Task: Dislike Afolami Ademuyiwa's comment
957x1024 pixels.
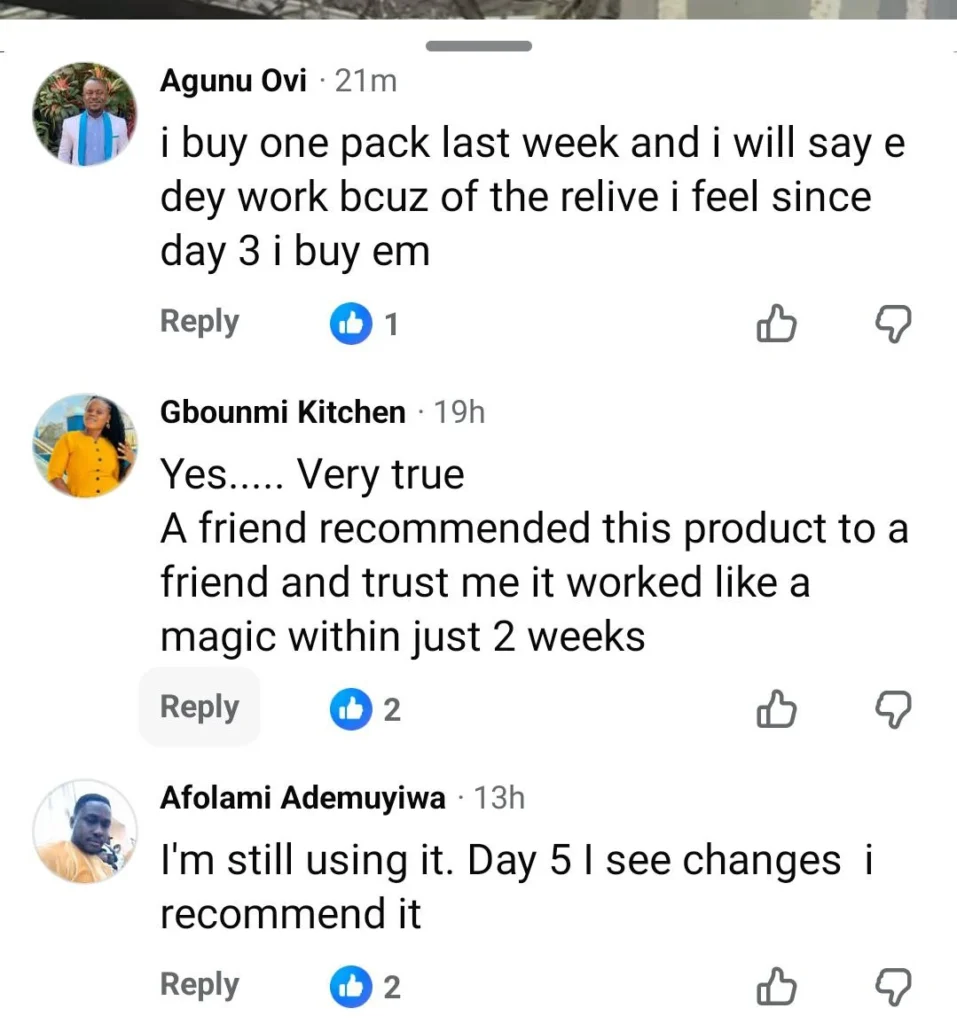Action: click(893, 987)
